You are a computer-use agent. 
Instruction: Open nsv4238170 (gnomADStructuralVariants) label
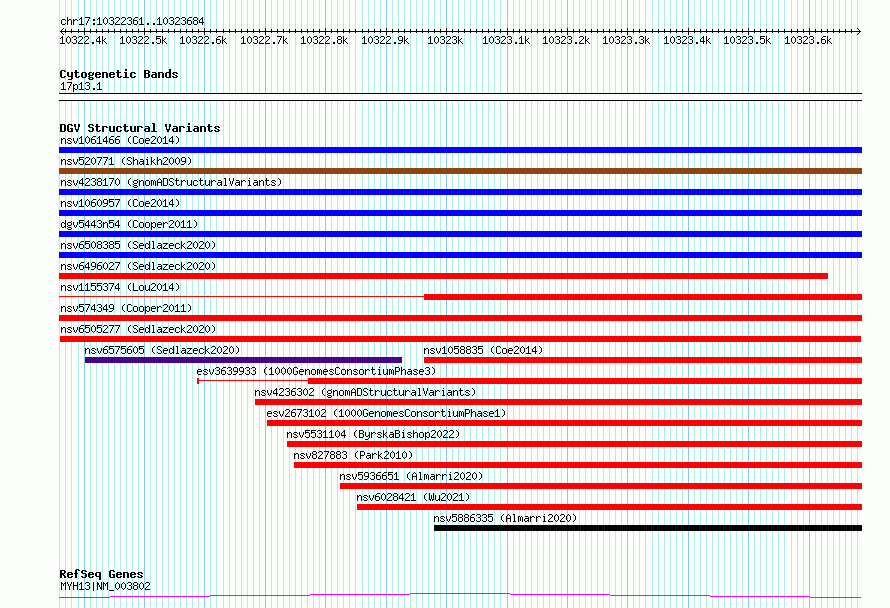pos(171,182)
